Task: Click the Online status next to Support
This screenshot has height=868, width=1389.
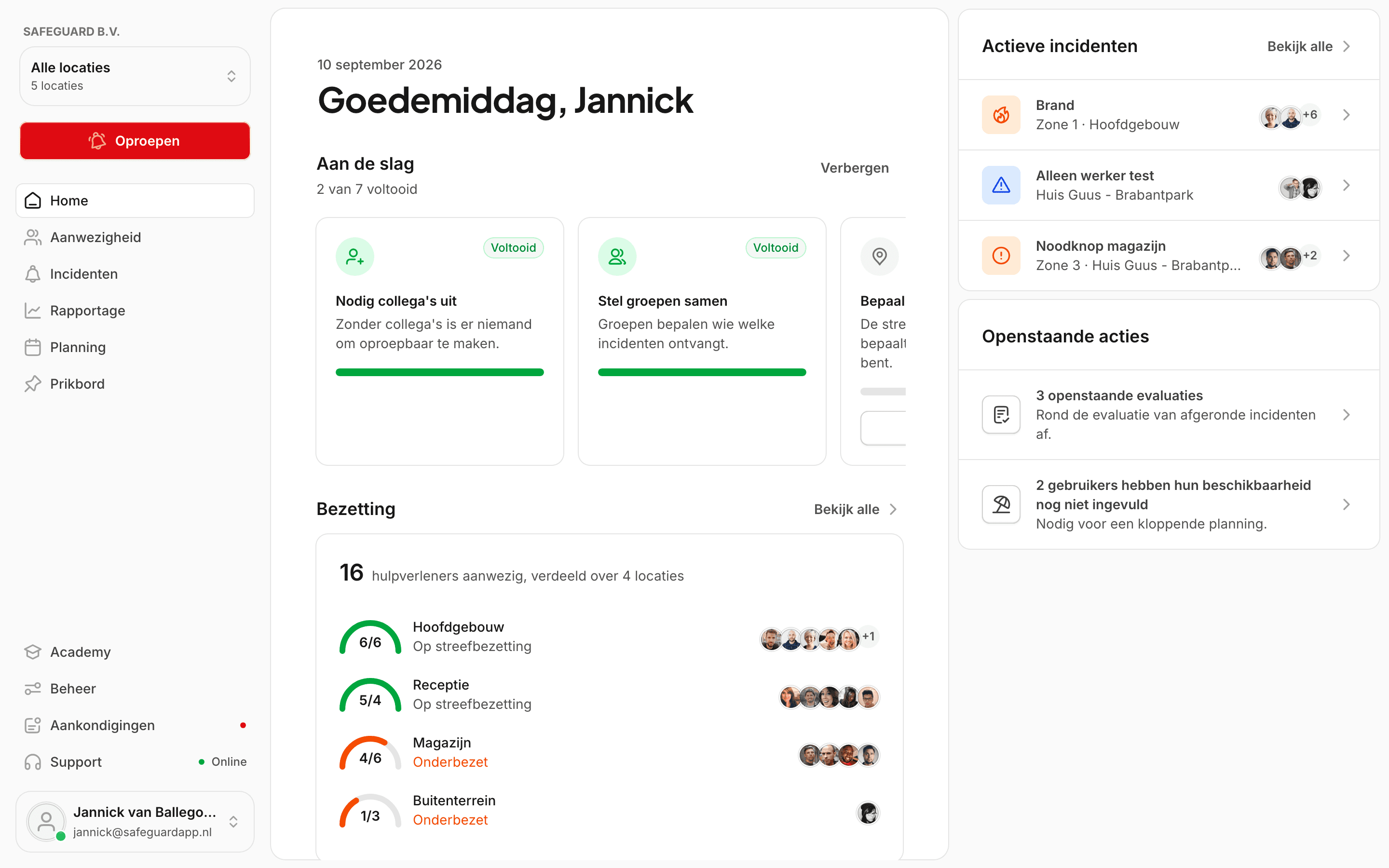Action: tap(223, 762)
